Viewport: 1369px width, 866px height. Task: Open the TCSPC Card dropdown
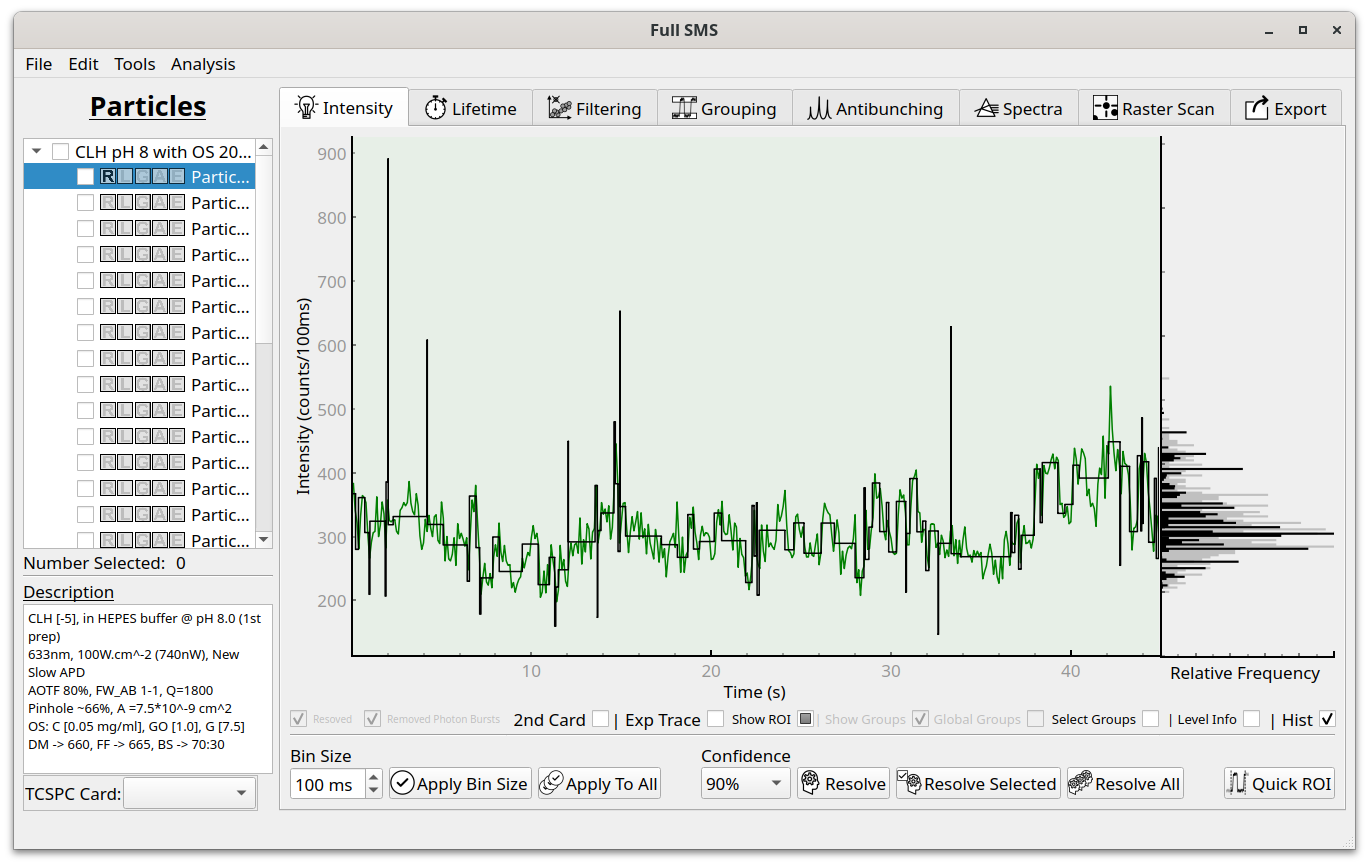click(189, 794)
